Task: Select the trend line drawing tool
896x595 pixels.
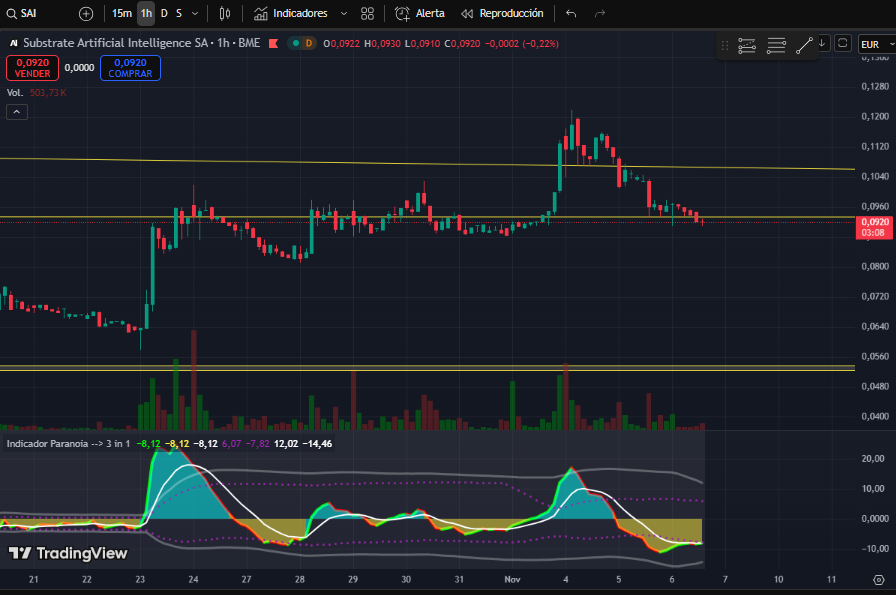Action: (805, 45)
